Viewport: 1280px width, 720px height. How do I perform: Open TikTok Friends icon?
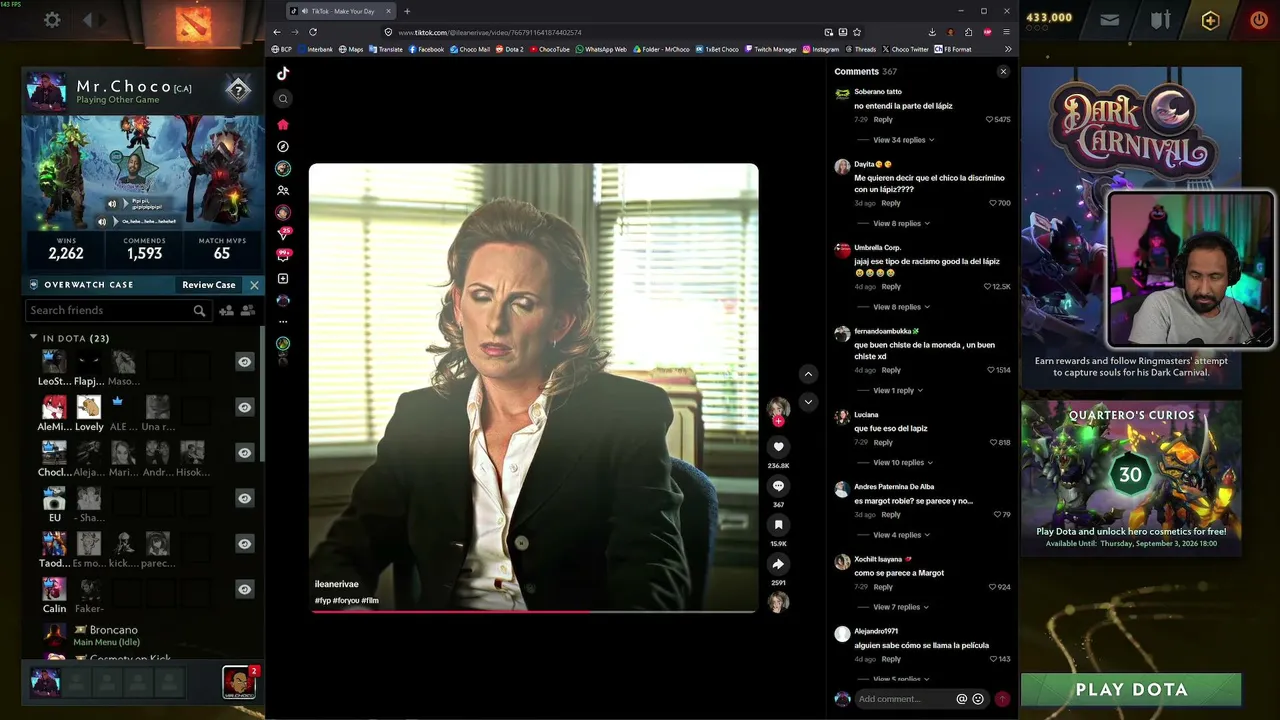[283, 190]
